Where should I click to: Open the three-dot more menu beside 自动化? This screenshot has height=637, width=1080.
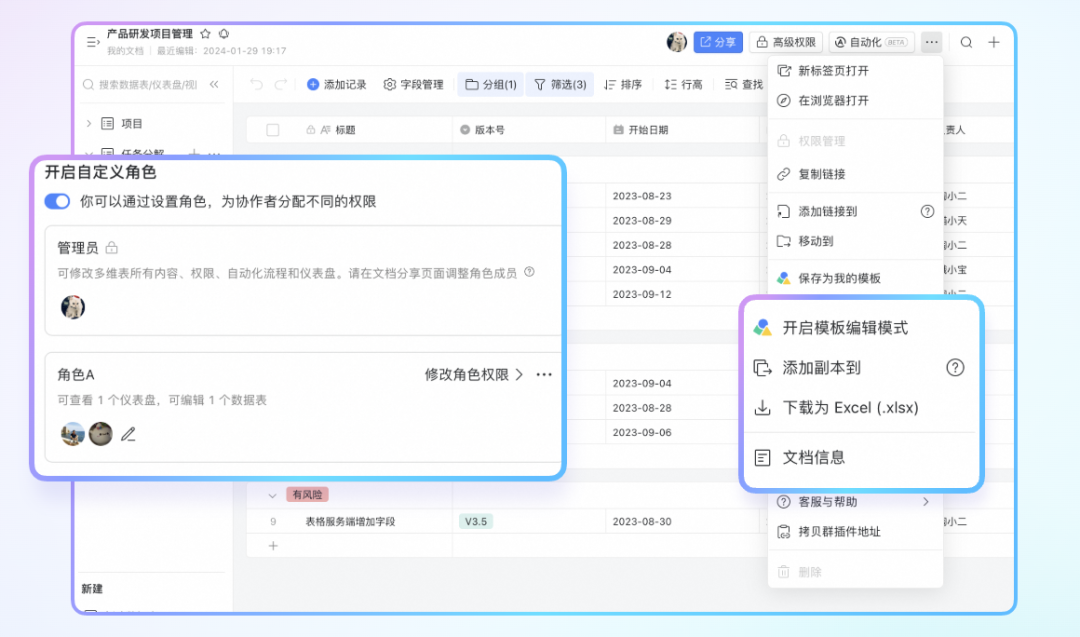931,42
